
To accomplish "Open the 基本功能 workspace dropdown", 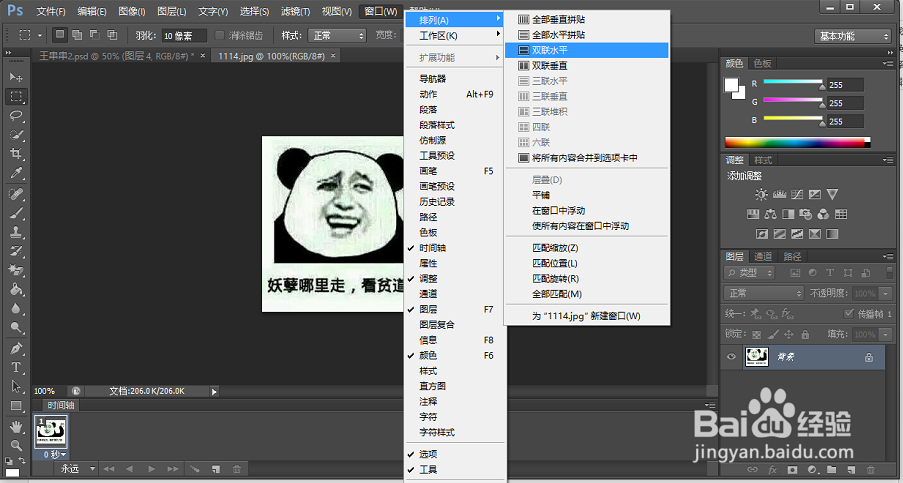I will point(853,36).
